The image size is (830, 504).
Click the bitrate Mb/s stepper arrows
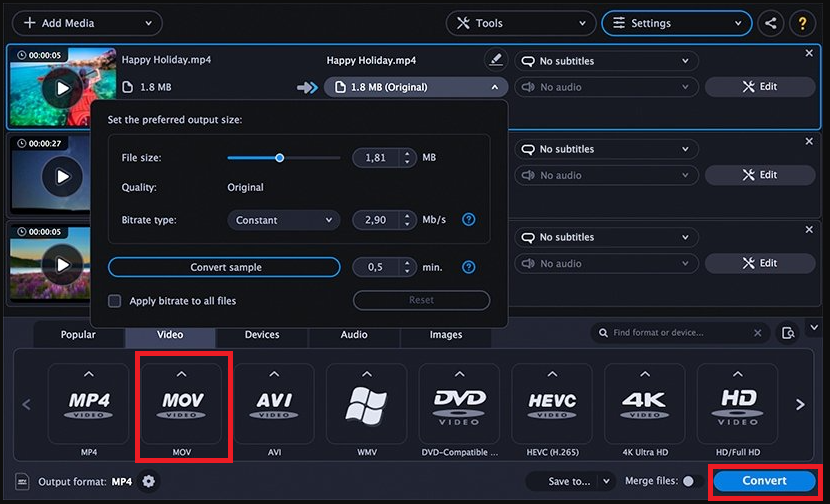407,220
